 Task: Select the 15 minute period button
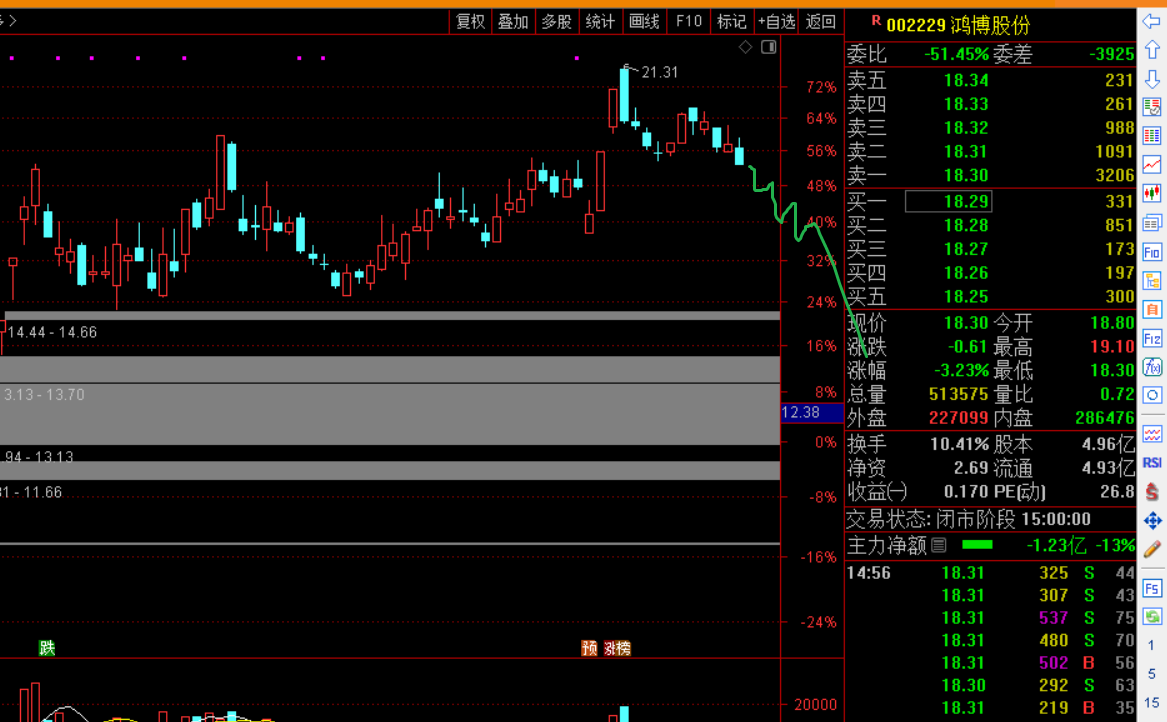1151,703
